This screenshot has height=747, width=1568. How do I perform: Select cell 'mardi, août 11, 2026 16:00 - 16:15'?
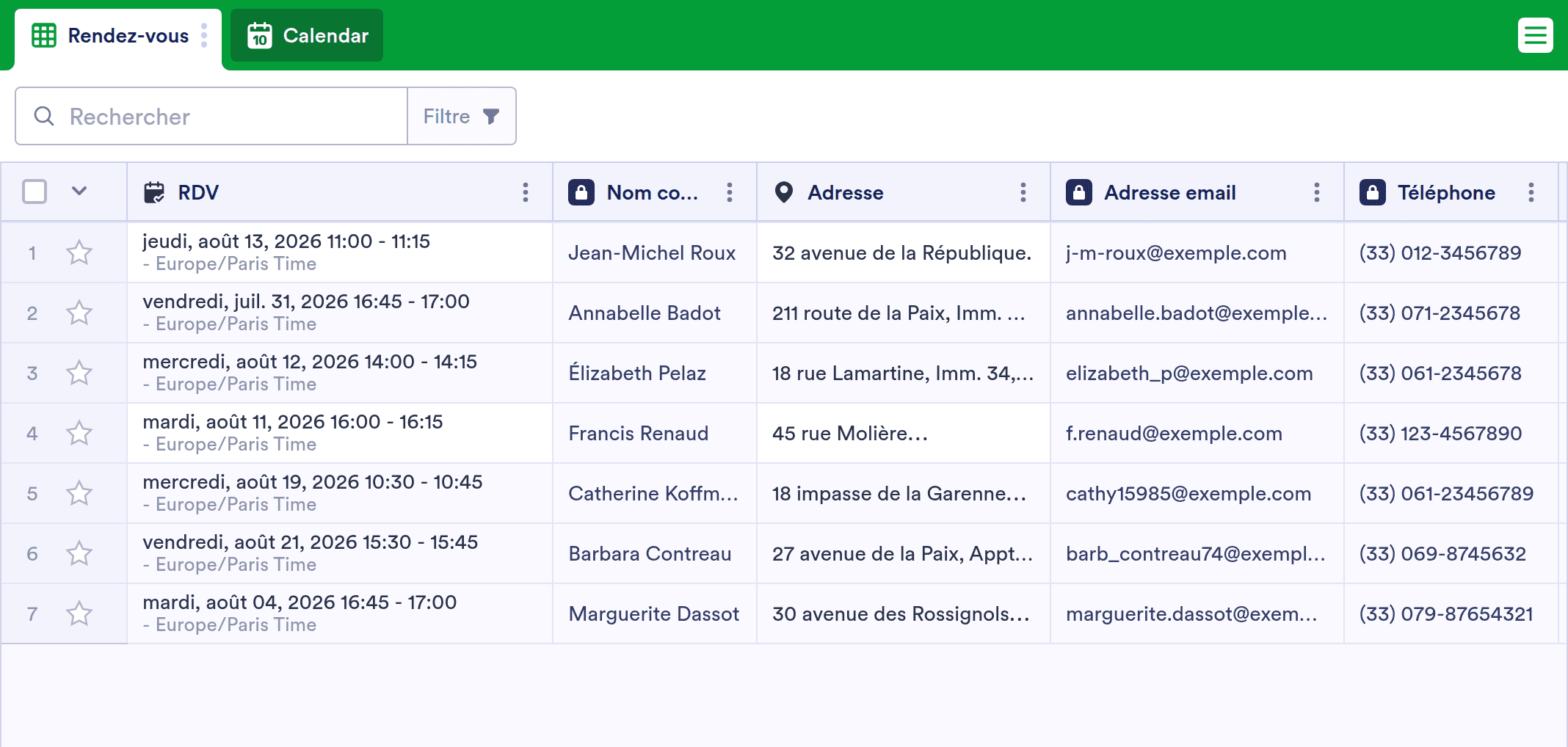(x=340, y=433)
